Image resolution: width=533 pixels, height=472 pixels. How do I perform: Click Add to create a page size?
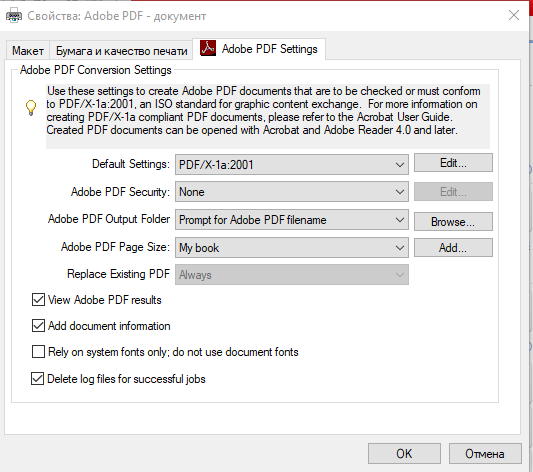click(453, 247)
